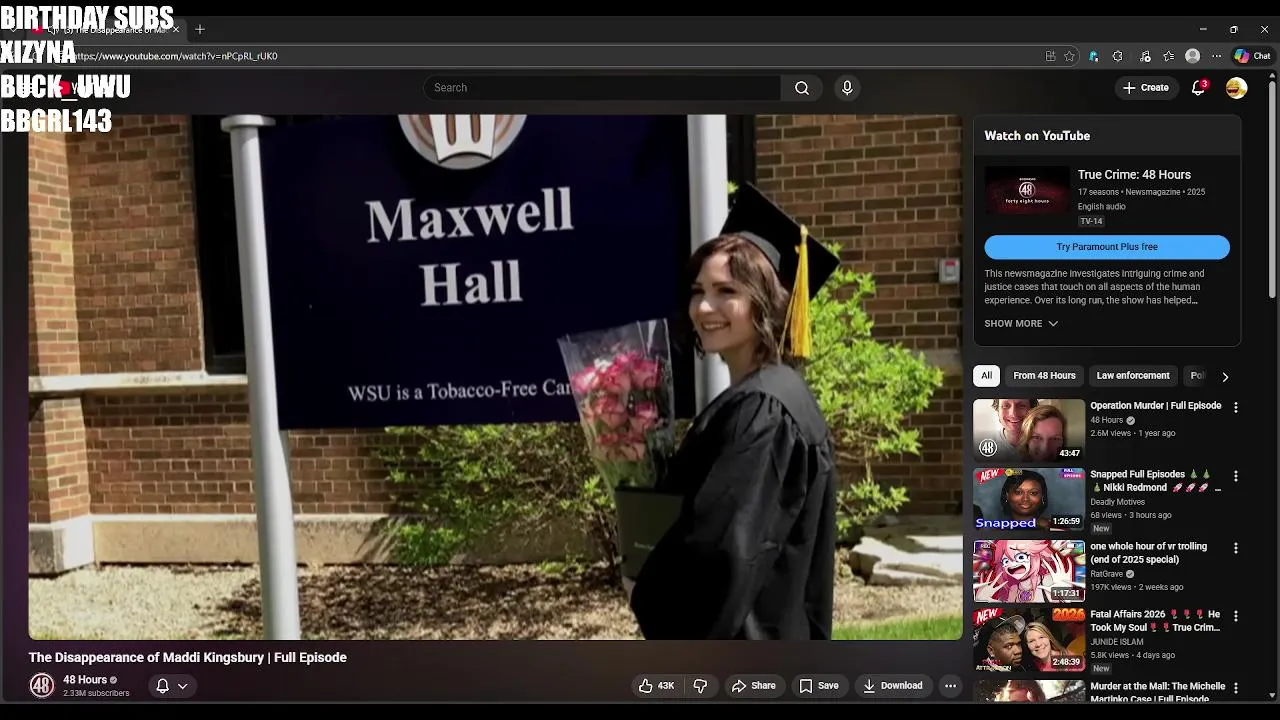
Task: Open 'Murder at the Mall' video title
Action: click(1158, 692)
